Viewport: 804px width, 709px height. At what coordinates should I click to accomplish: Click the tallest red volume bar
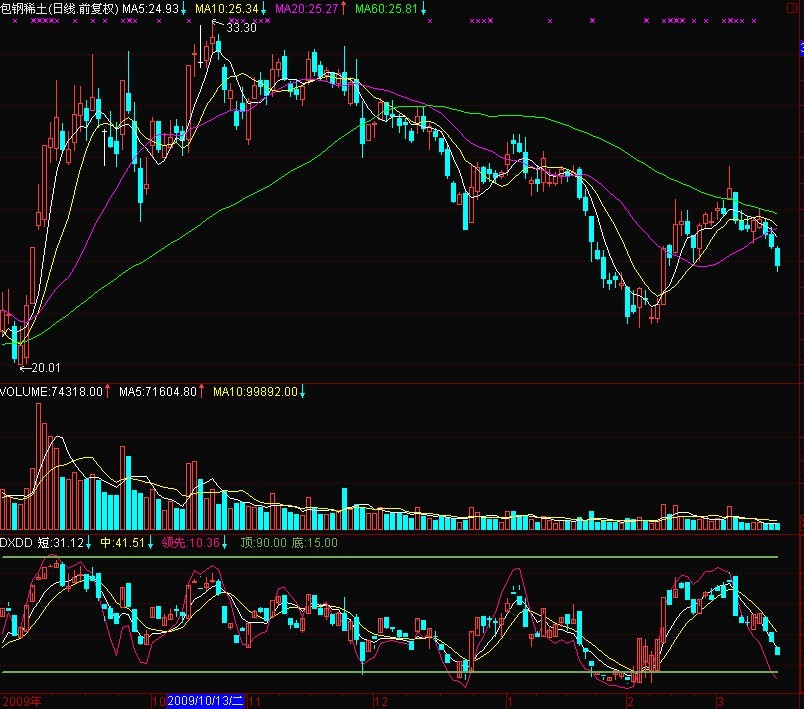(x=38, y=467)
